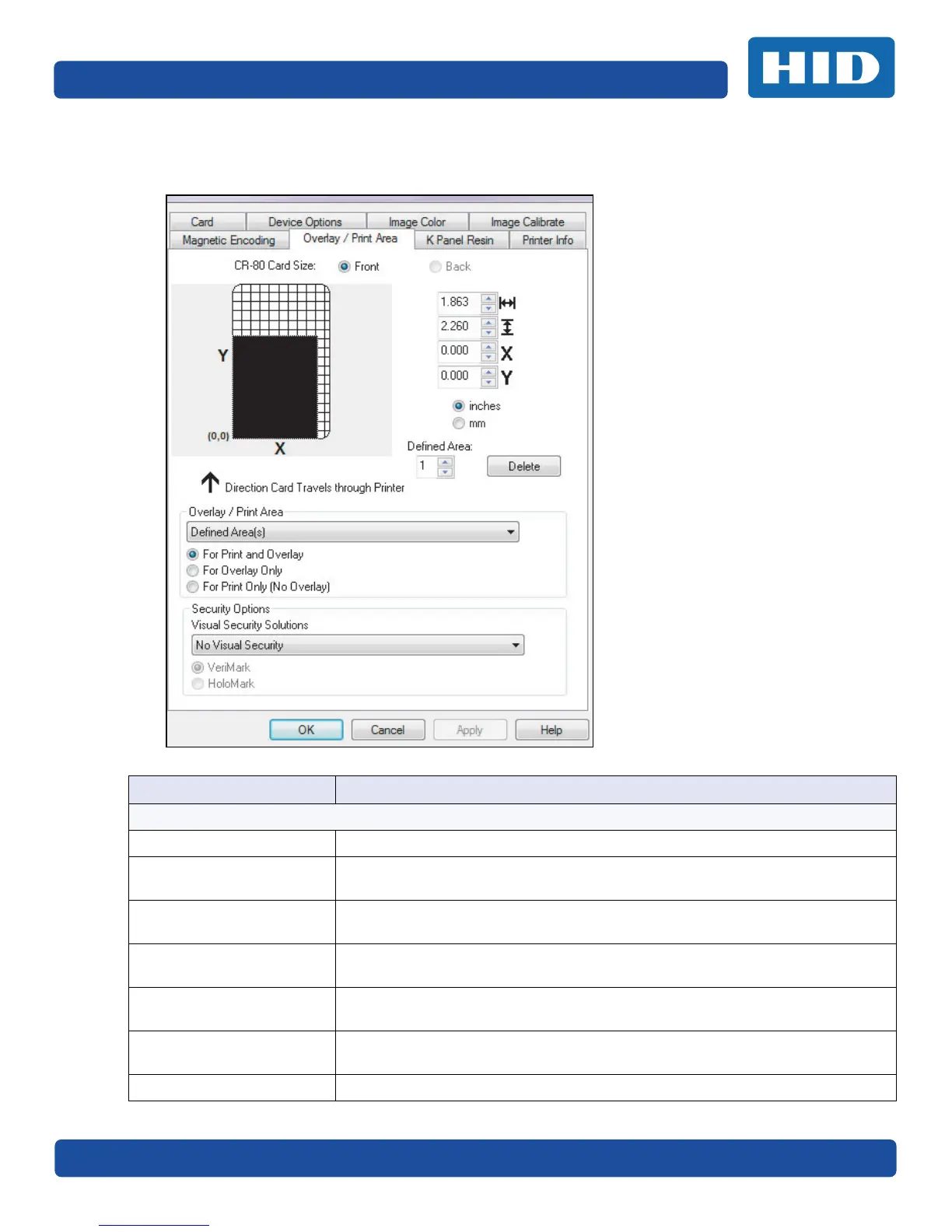Increase the Y offset with up arrow
The image size is (952, 1232).
point(488,373)
